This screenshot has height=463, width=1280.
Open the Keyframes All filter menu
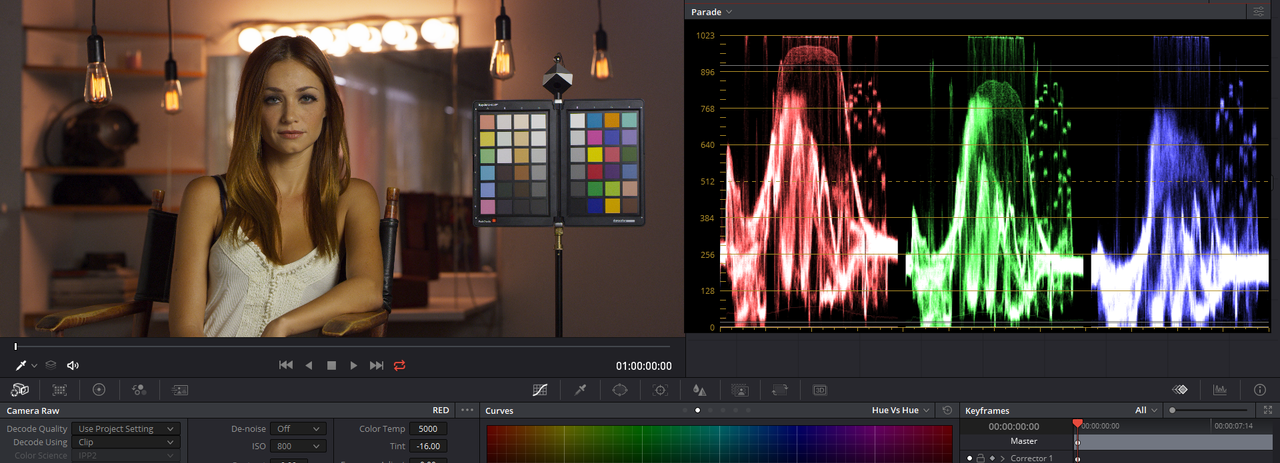point(1147,411)
